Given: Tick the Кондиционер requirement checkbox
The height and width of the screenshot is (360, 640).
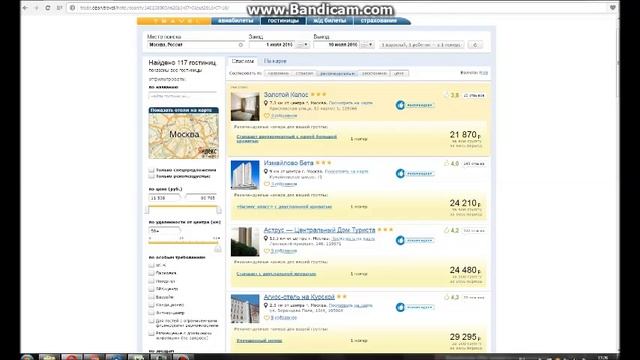Looking at the screenshot, I should click(151, 305).
